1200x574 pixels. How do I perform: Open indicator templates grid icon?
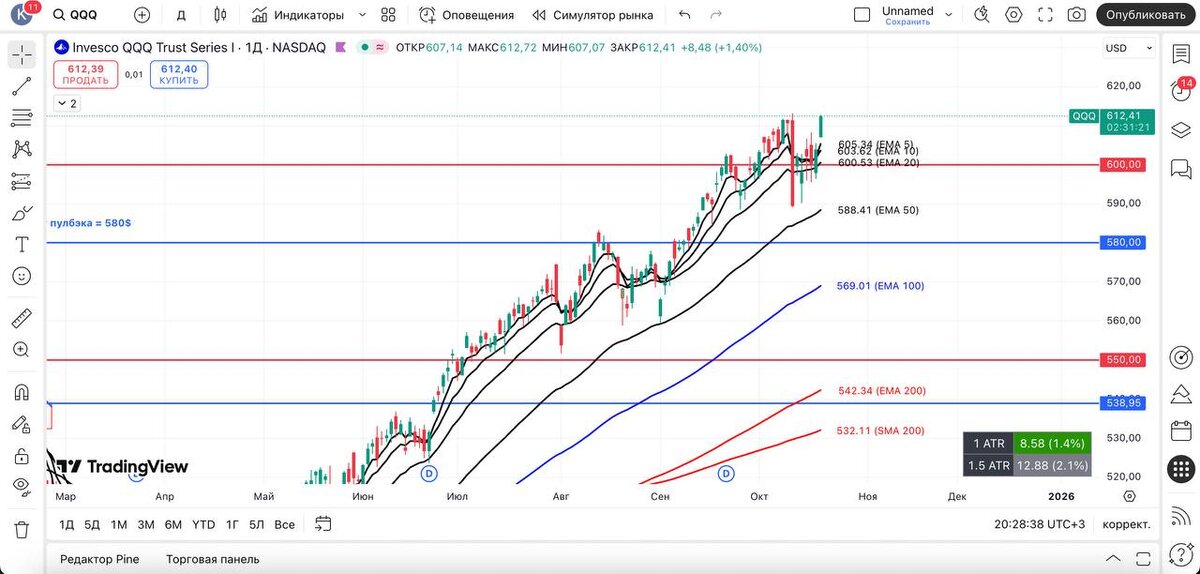(x=388, y=15)
